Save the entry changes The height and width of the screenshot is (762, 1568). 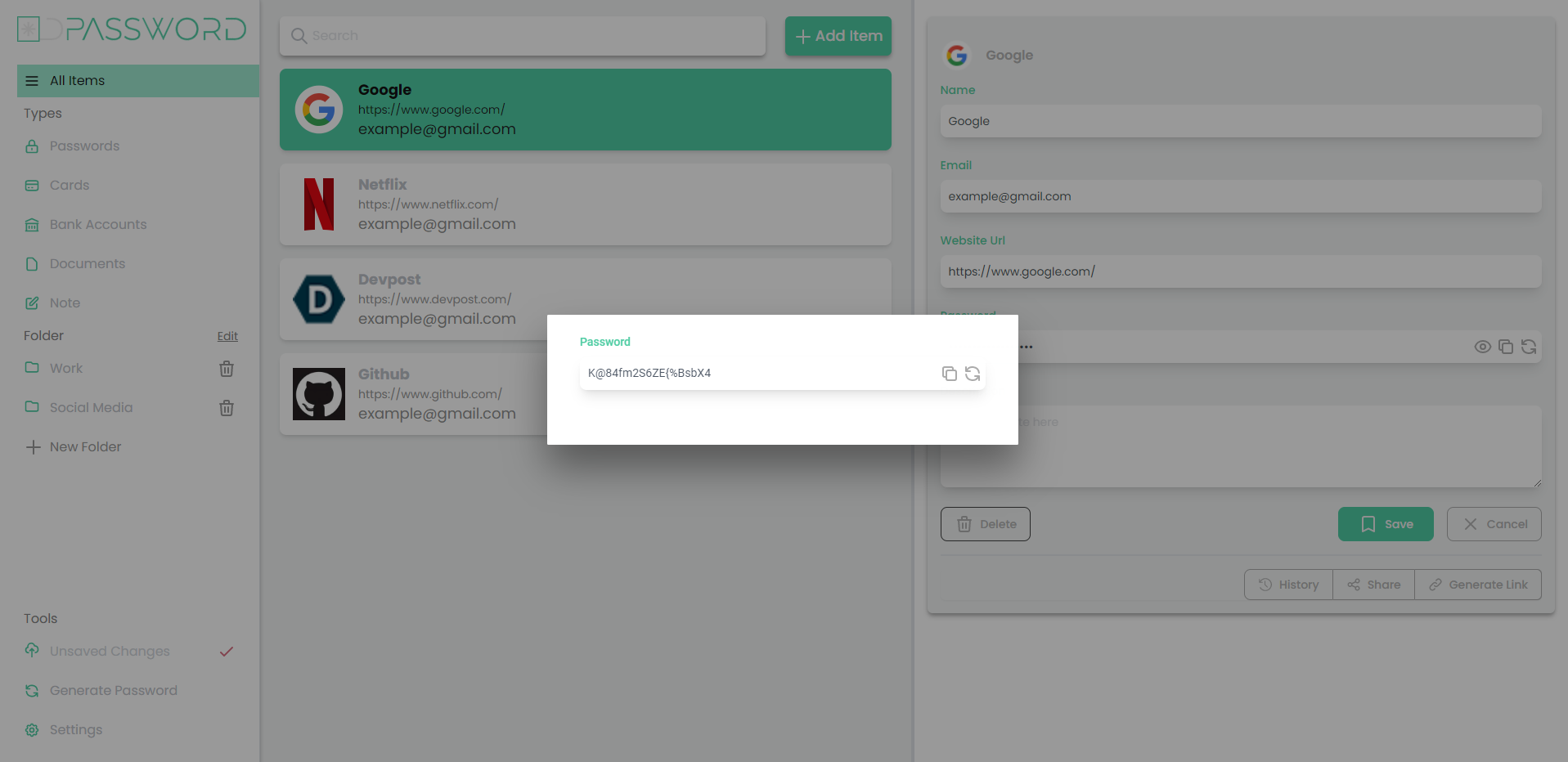click(x=1386, y=524)
